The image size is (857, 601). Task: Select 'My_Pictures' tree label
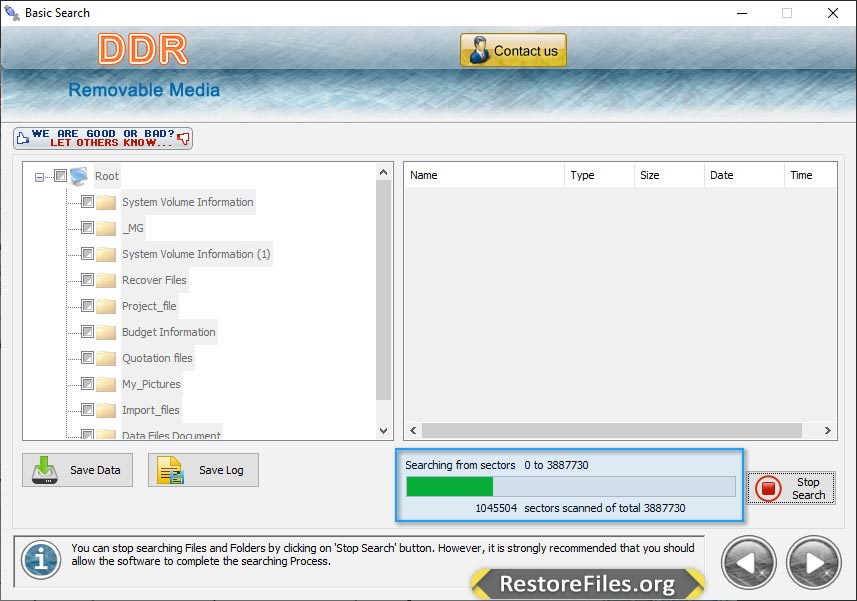151,384
